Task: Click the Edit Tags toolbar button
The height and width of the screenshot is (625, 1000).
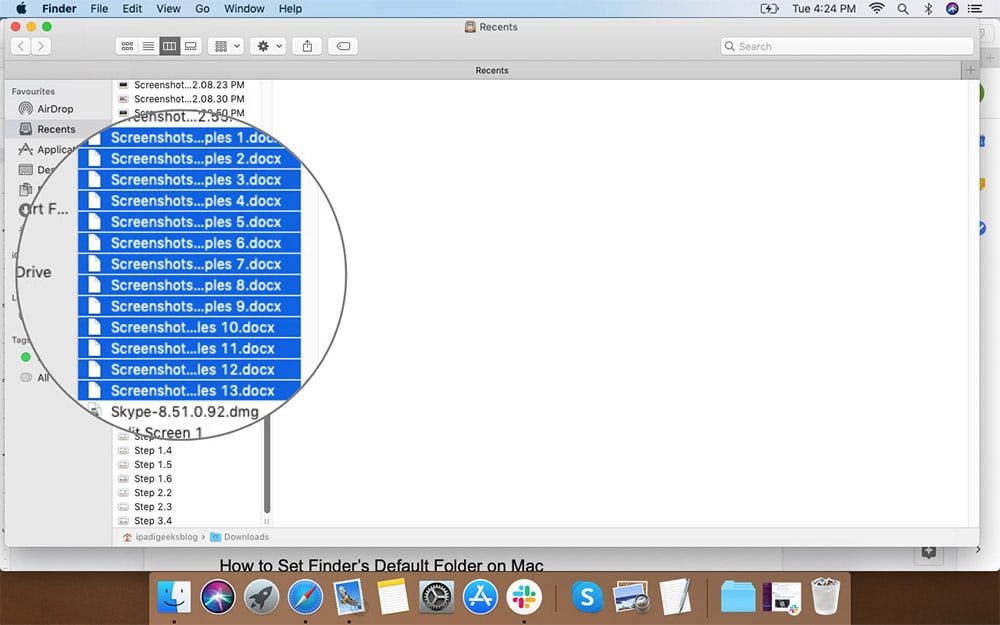Action: point(343,46)
